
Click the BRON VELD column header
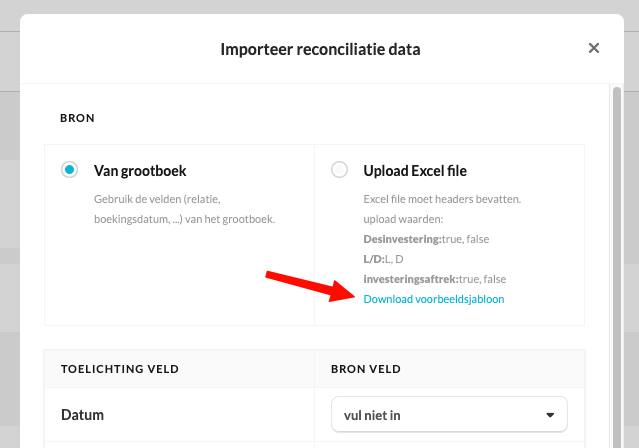pyautogui.click(x=368, y=369)
